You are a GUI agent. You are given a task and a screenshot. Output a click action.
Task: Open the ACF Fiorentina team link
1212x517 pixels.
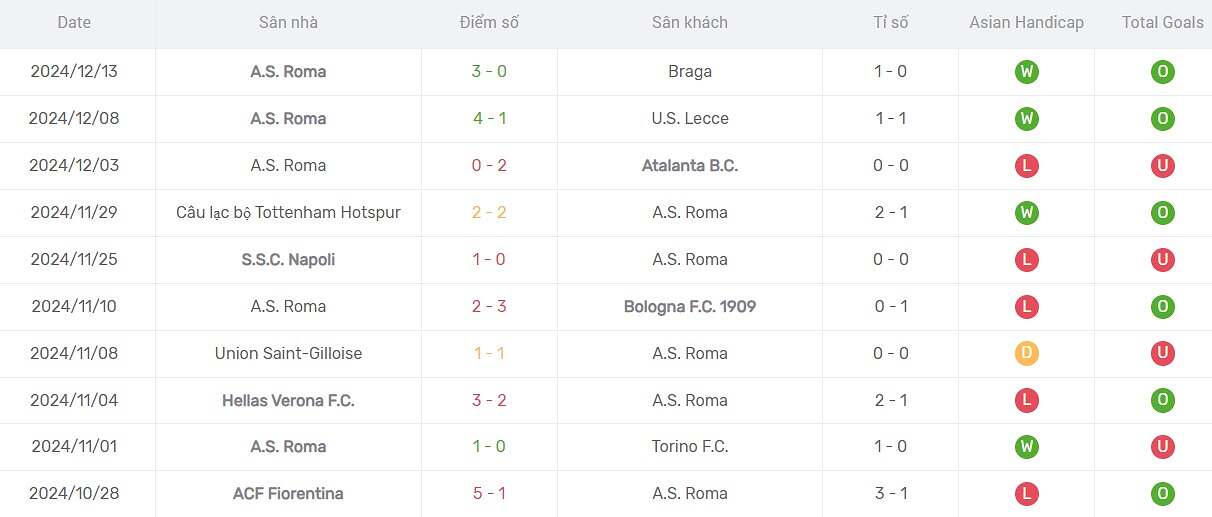pos(288,494)
